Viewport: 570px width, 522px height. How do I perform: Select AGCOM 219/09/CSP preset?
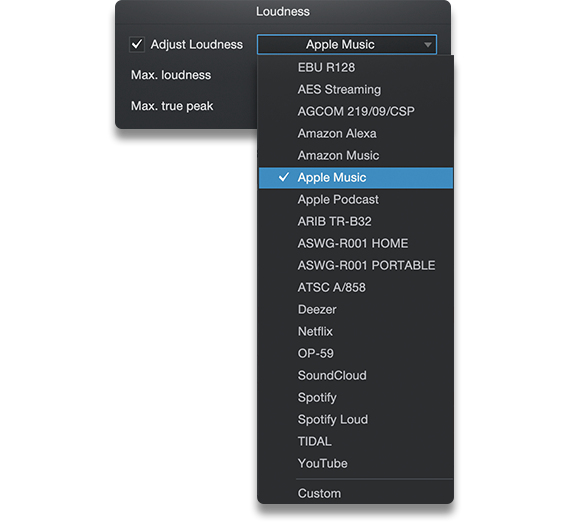click(x=356, y=111)
